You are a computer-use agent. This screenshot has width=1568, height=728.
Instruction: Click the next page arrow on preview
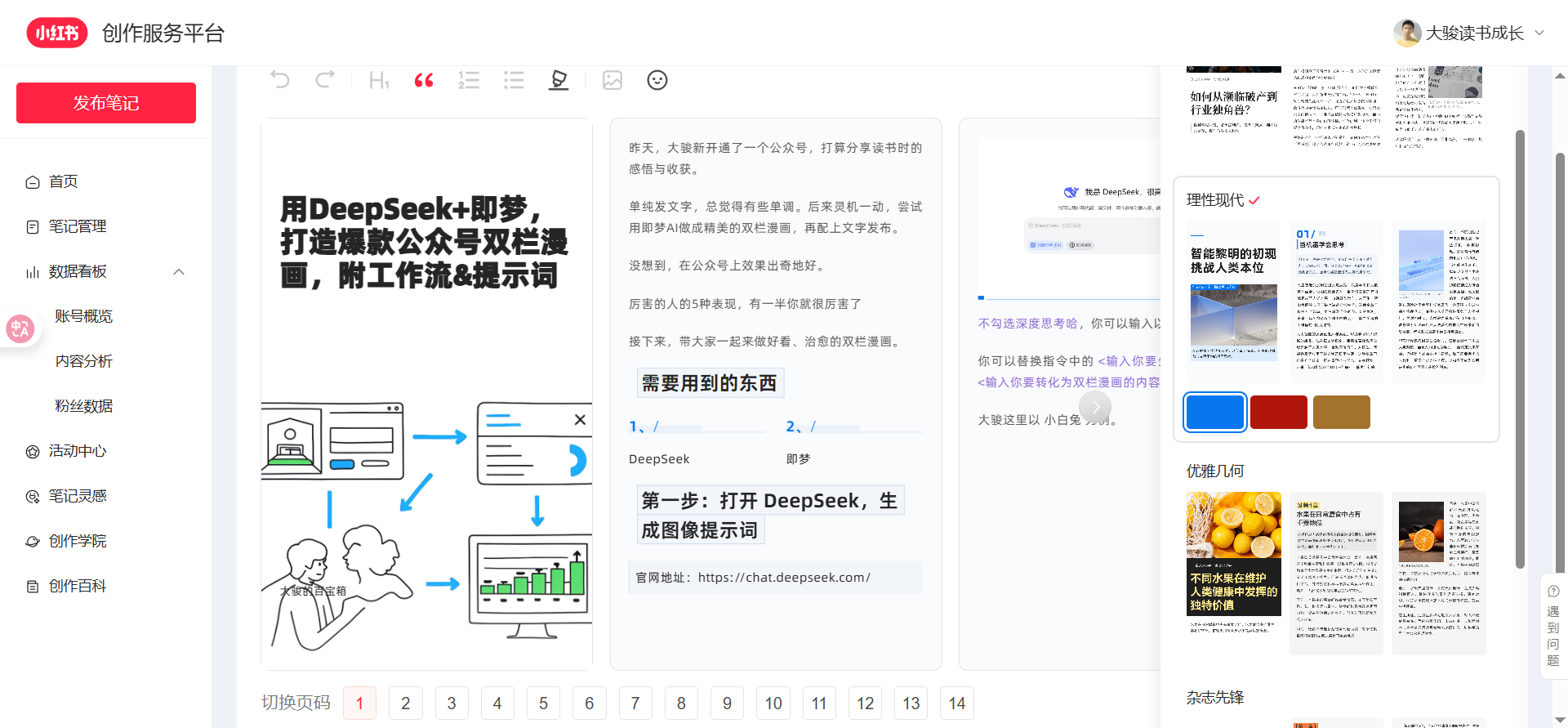(1095, 407)
